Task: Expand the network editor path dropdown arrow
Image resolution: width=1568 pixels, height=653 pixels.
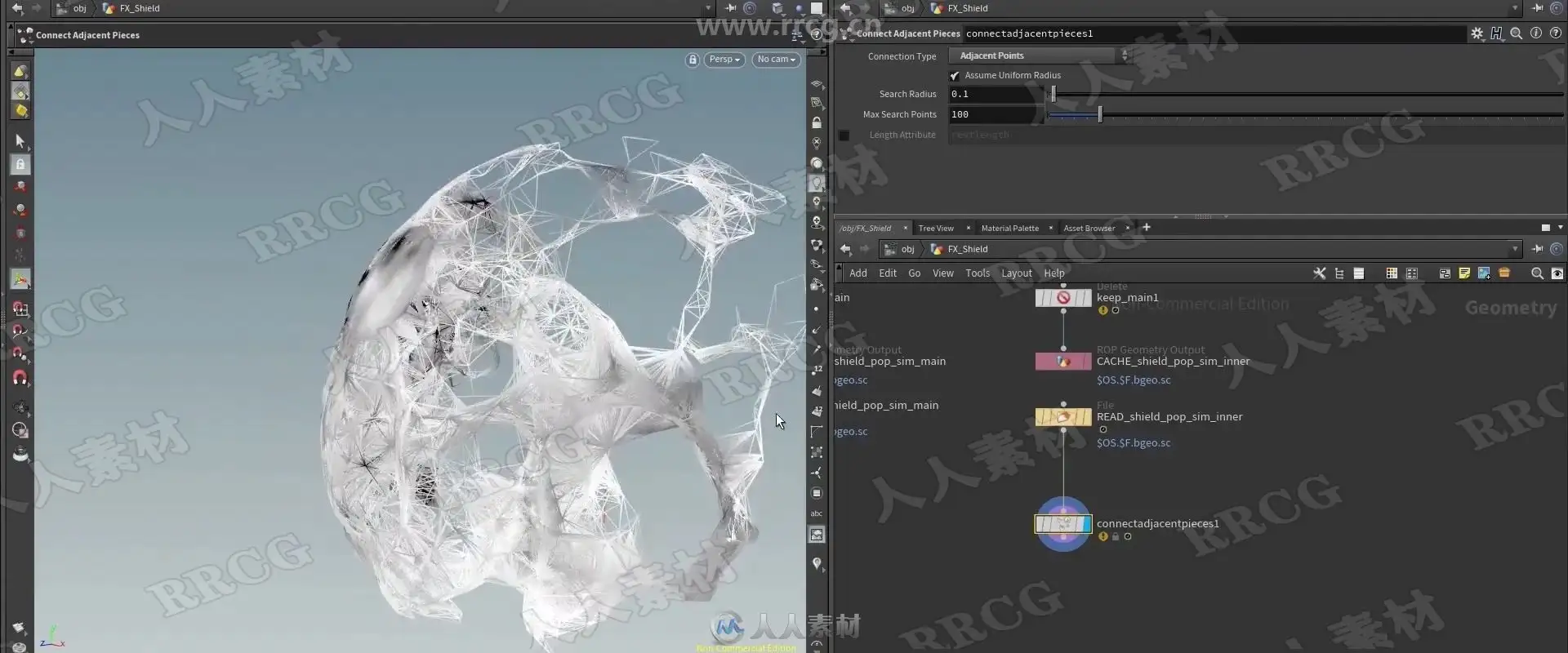Action: (x=1515, y=249)
